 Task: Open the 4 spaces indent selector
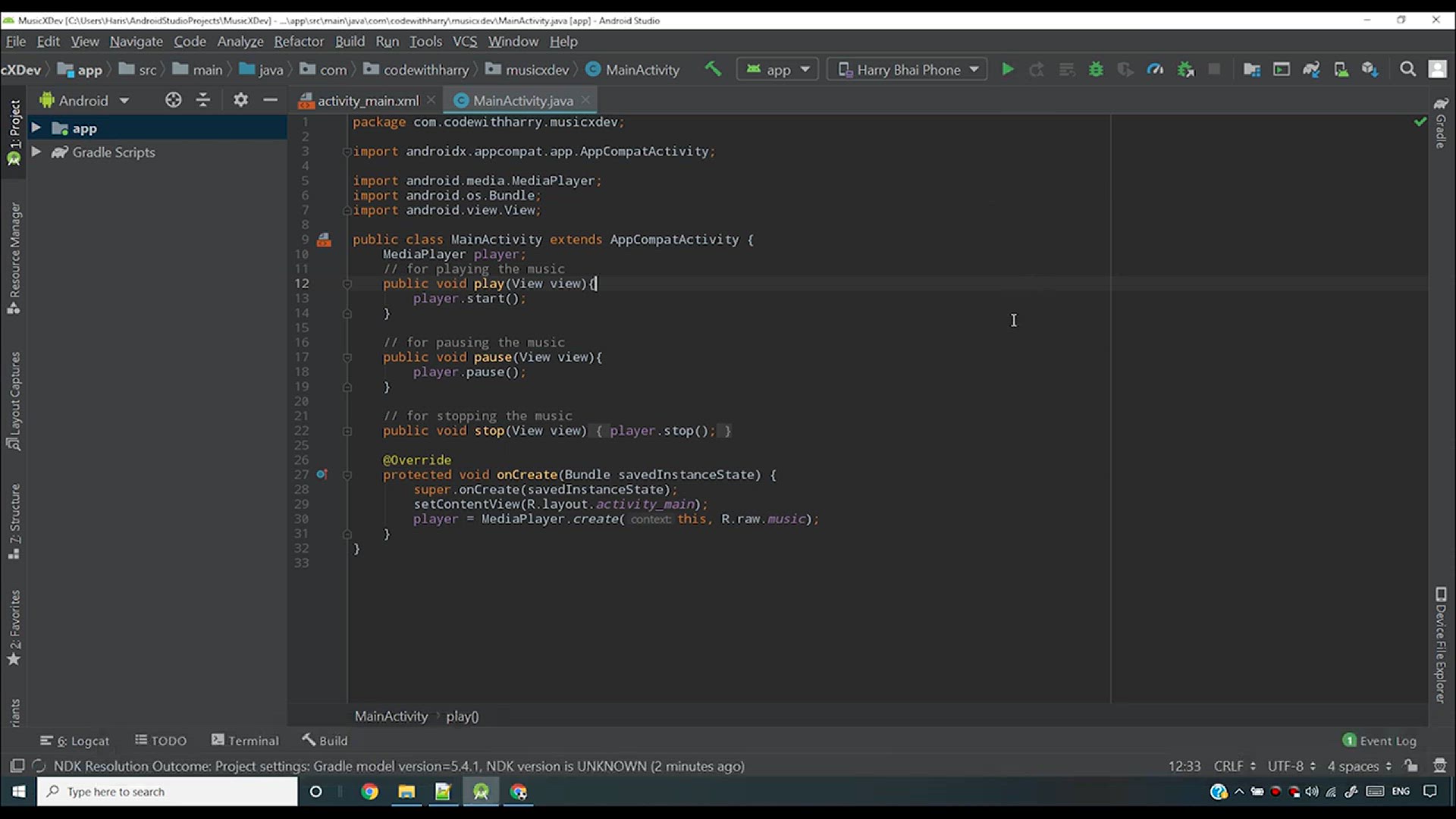click(1359, 766)
